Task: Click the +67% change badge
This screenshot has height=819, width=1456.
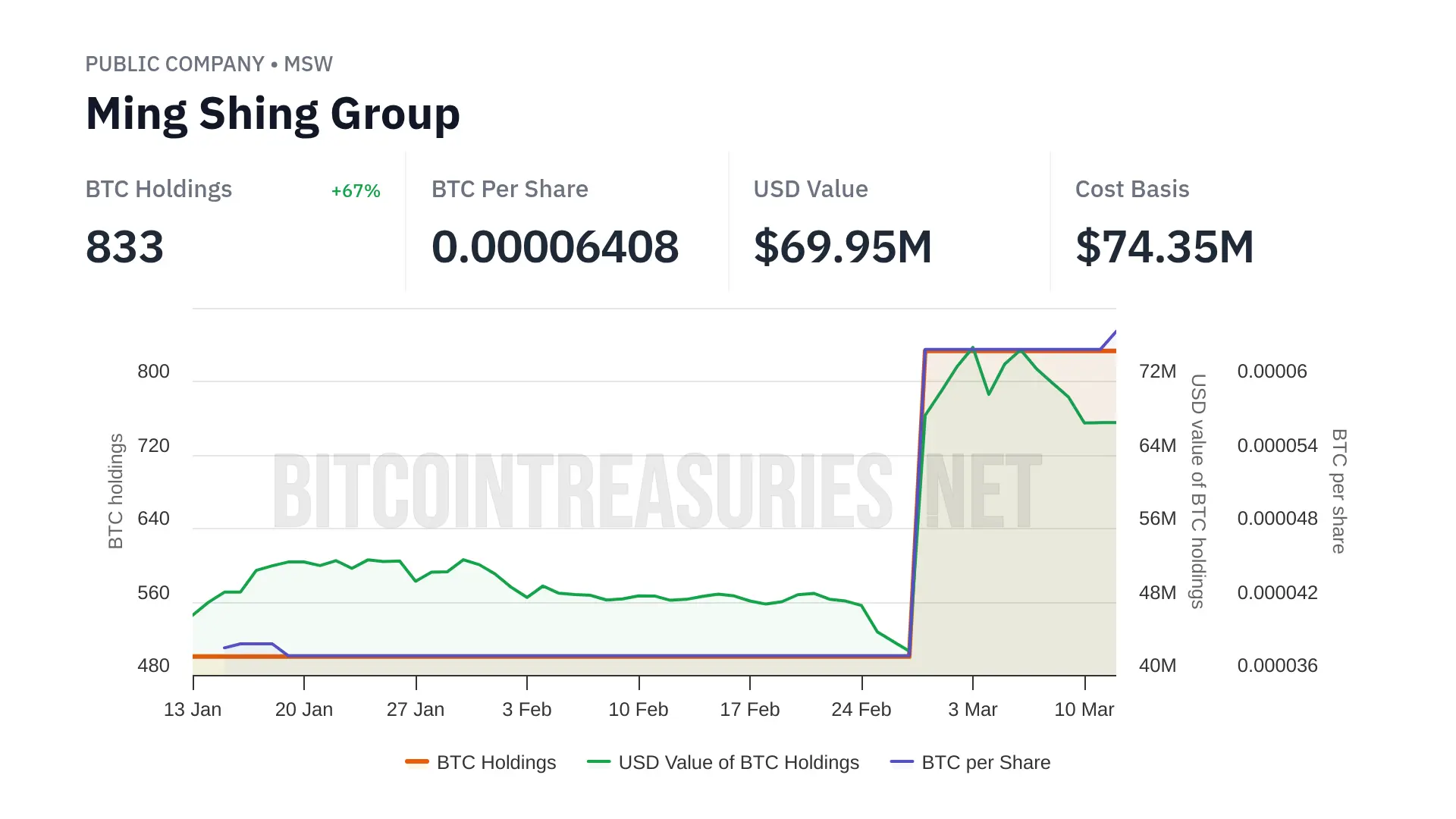Action: (356, 191)
